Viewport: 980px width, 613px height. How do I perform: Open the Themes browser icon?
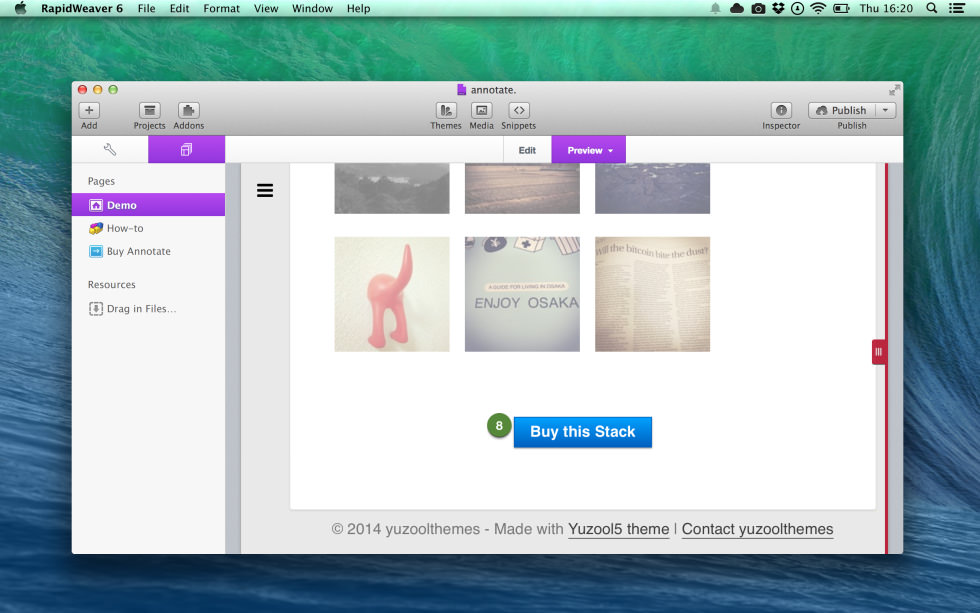[x=446, y=111]
